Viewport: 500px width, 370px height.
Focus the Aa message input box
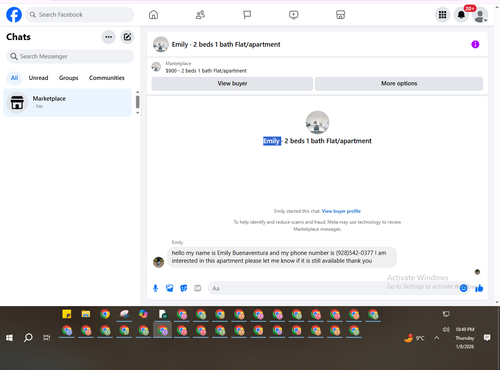tap(333, 288)
